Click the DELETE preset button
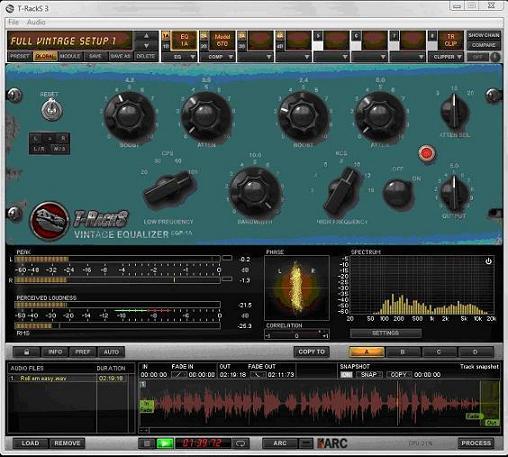The width and height of the screenshot is (508, 457). click(x=146, y=56)
